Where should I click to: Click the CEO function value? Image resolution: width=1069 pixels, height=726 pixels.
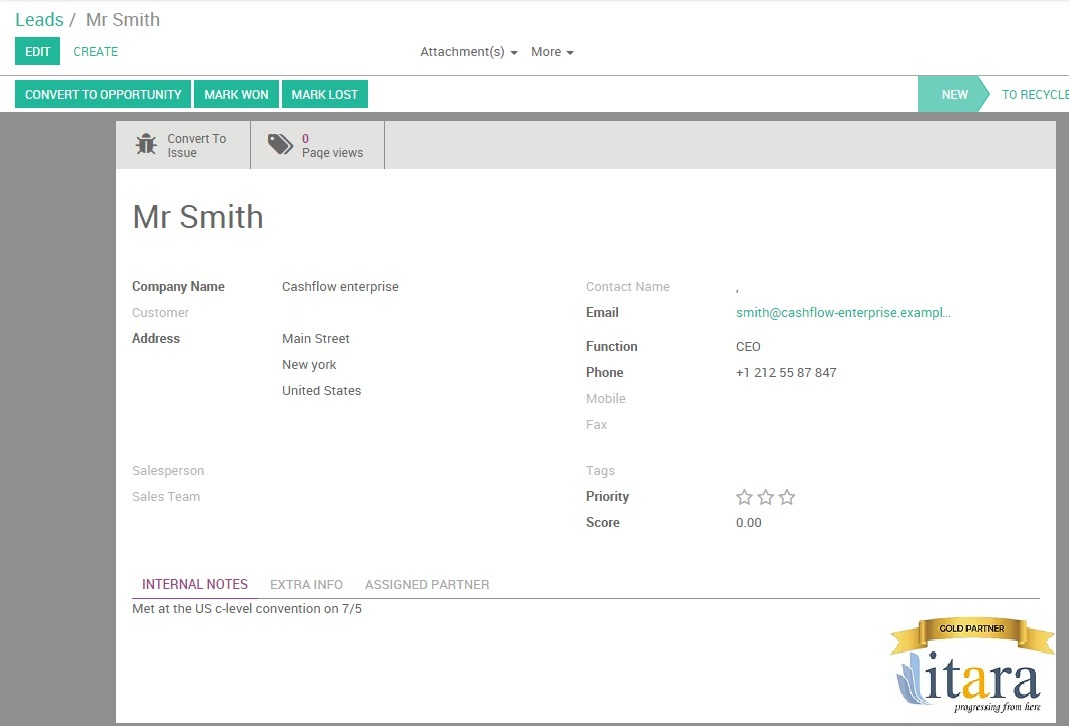click(x=748, y=346)
